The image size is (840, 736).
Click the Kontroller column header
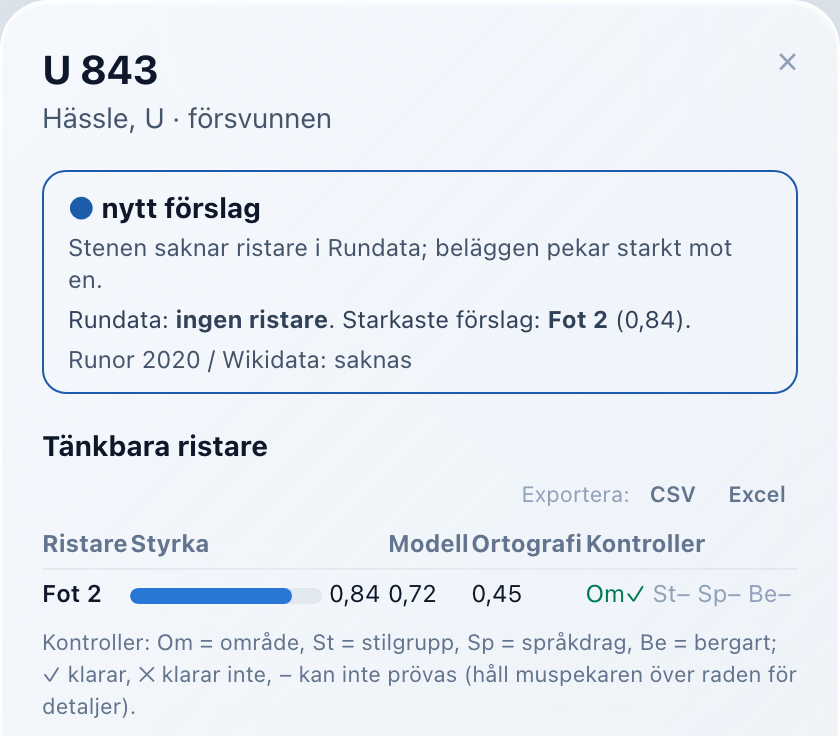pyautogui.click(x=645, y=544)
